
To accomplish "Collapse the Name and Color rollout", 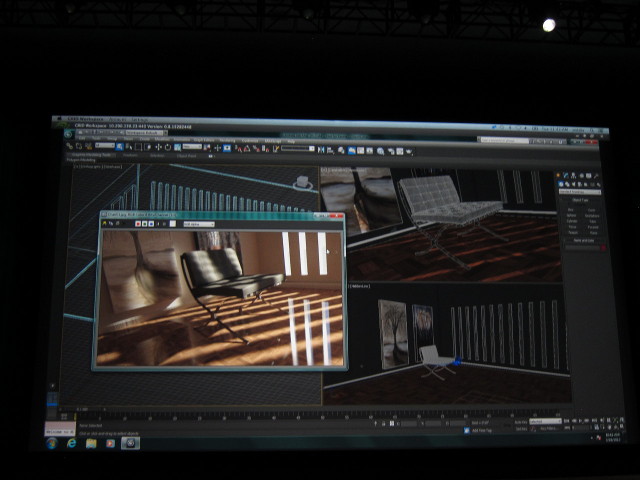I will click(x=584, y=240).
